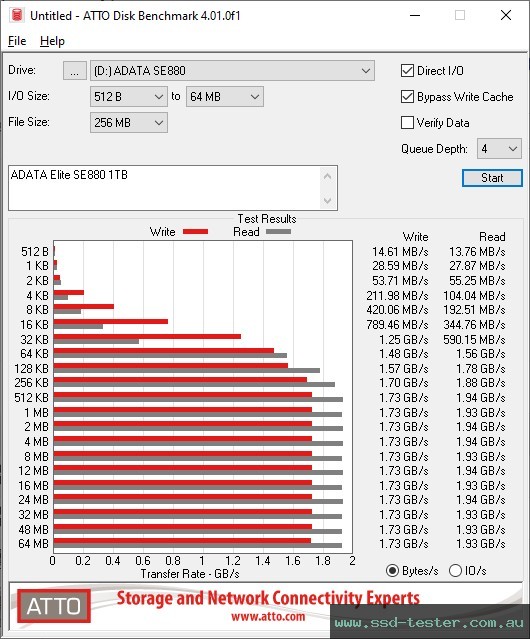Image resolution: width=530 pixels, height=639 pixels.
Task: Click the drive browse '...' button
Action: point(75,71)
